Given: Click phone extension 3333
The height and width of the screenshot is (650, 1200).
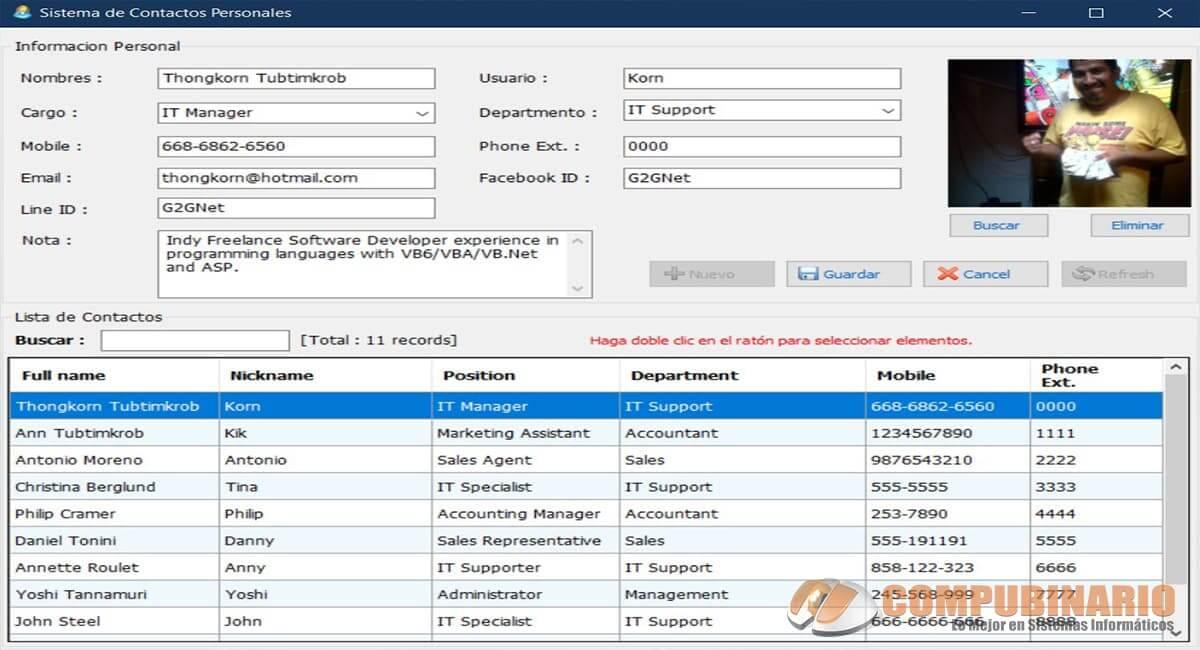Looking at the screenshot, I should pyautogui.click(x=1096, y=487).
